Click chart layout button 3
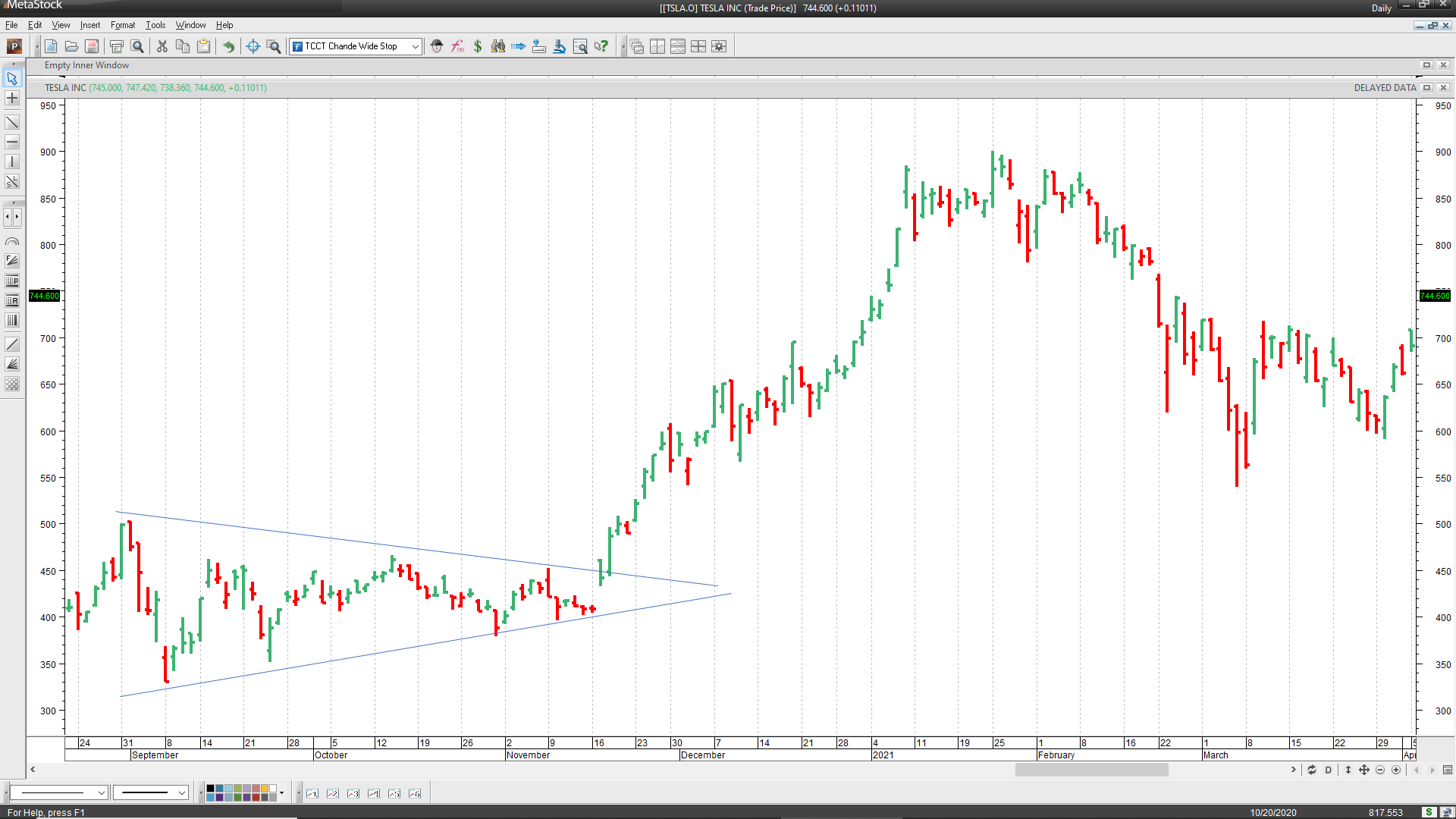Image resolution: width=1456 pixels, height=819 pixels. 353,793
